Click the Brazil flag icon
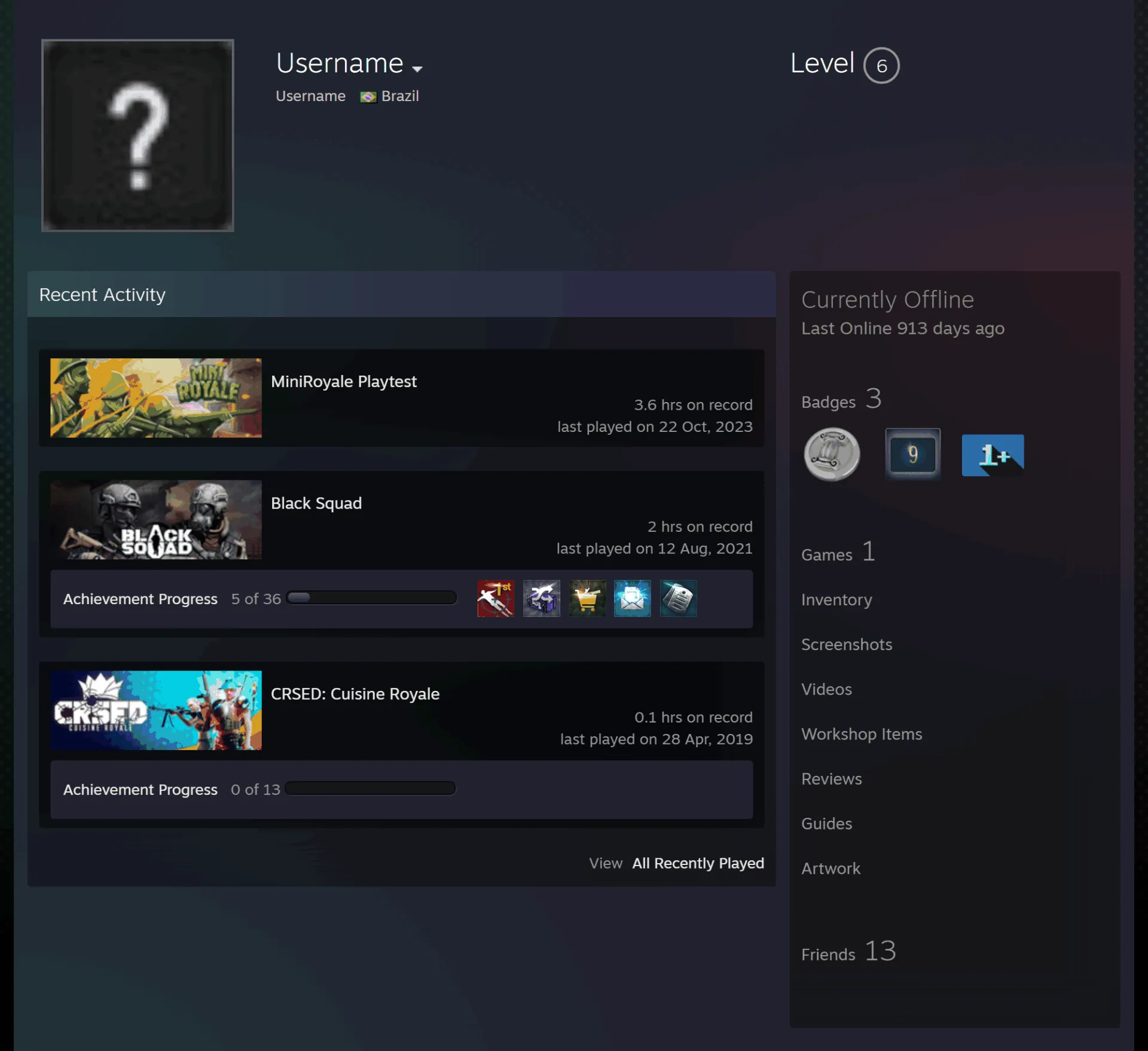This screenshot has height=1051, width=1148. point(368,97)
